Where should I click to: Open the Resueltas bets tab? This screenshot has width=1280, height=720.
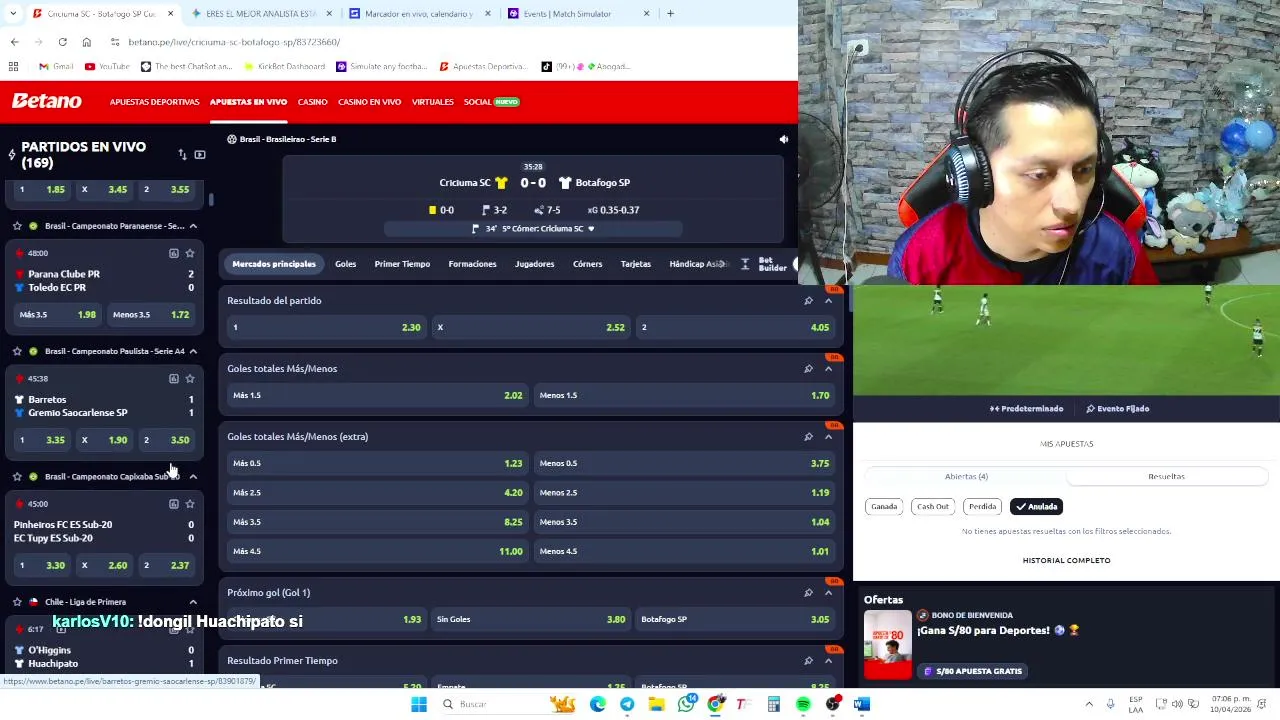pos(1166,476)
